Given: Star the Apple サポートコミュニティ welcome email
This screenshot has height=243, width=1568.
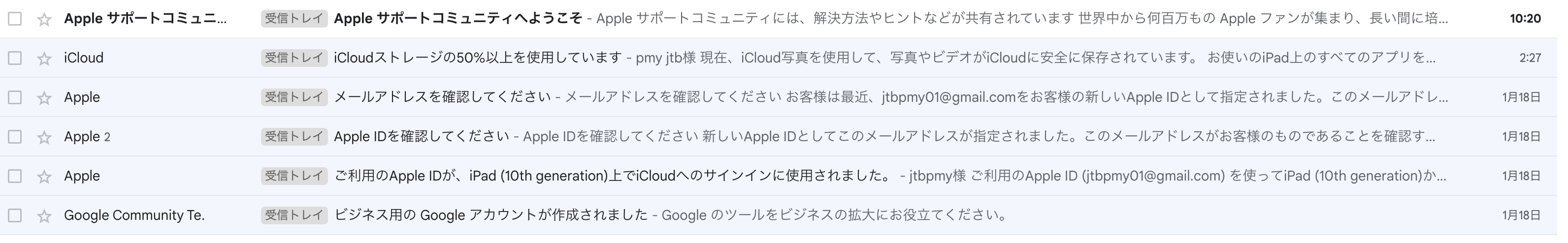Looking at the screenshot, I should tap(44, 20).
